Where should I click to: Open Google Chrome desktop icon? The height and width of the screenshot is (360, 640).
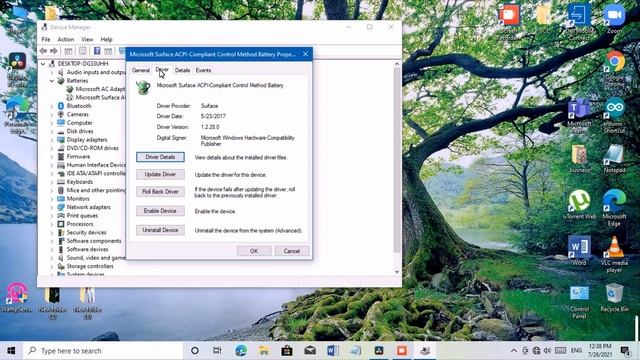615,62
